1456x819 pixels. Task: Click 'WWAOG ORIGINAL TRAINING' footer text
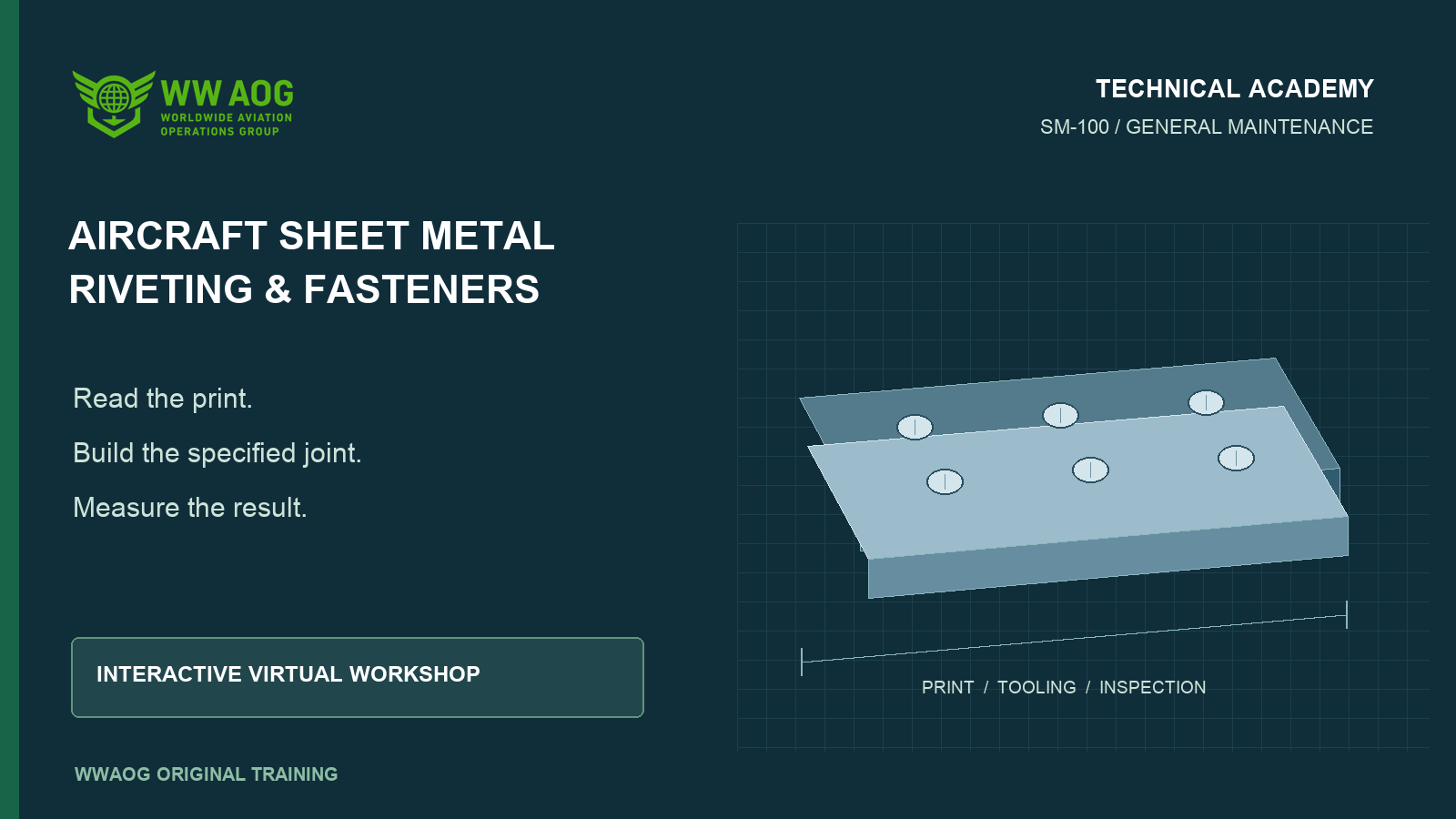(207, 774)
